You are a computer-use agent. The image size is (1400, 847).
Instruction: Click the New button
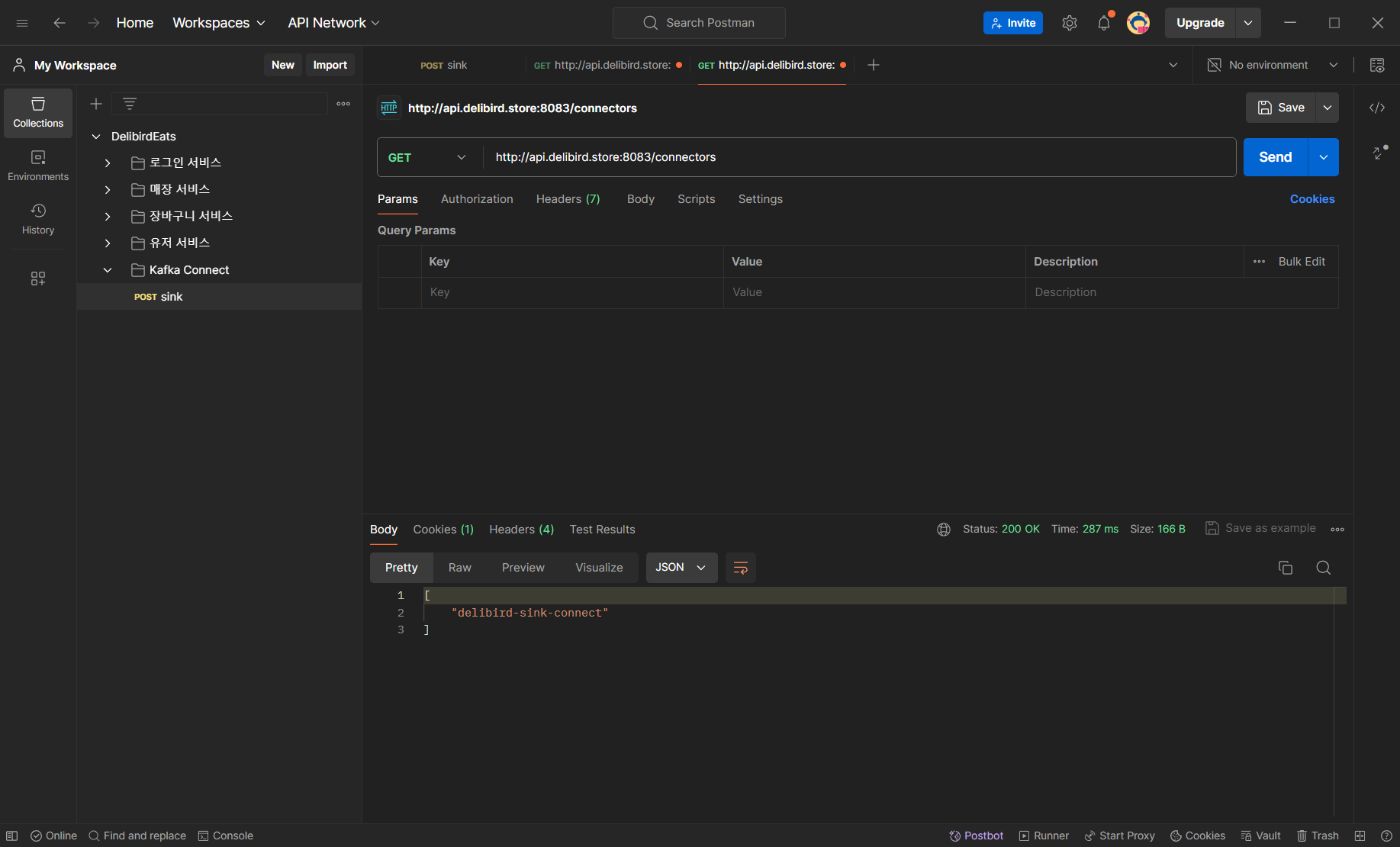pos(283,65)
